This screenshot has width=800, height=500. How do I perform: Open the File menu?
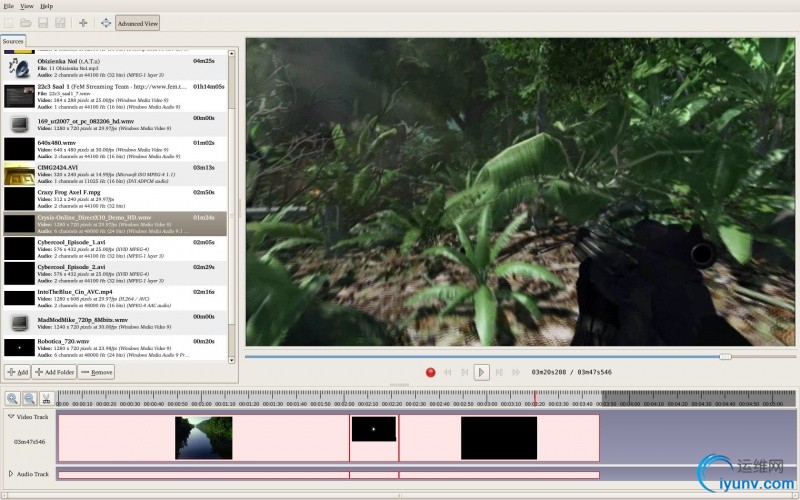[x=8, y=6]
